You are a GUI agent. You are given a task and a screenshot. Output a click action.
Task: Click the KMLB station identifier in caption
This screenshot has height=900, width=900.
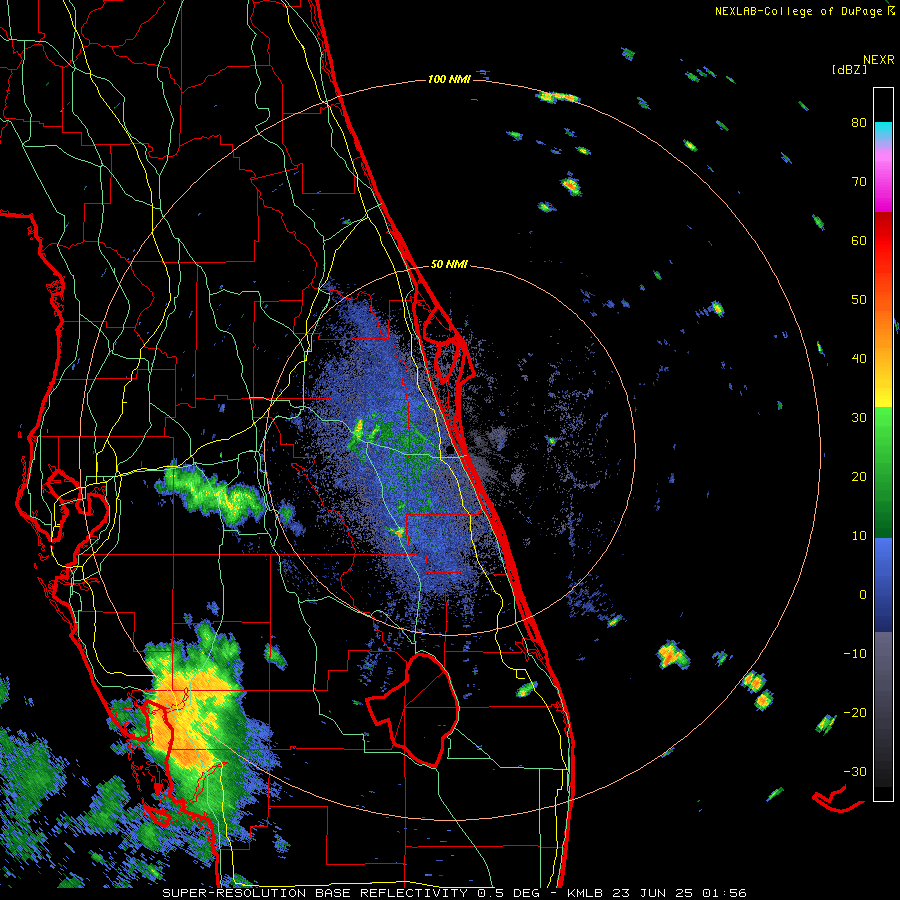coord(585,893)
